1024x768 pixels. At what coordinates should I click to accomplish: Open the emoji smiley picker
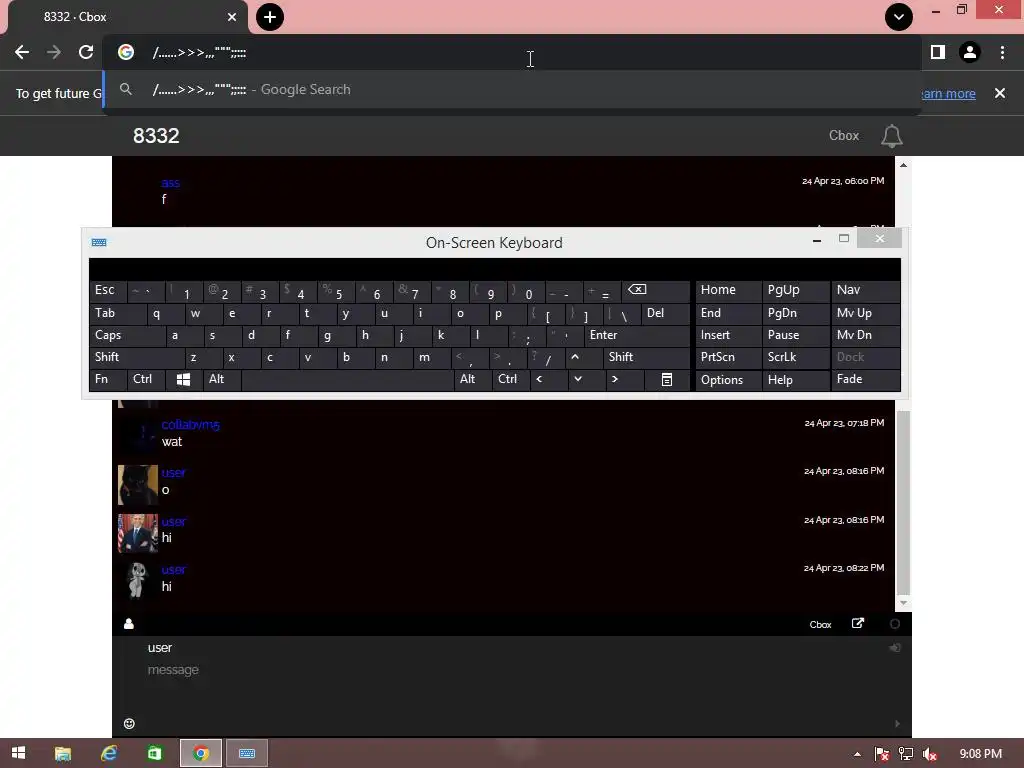tap(129, 724)
